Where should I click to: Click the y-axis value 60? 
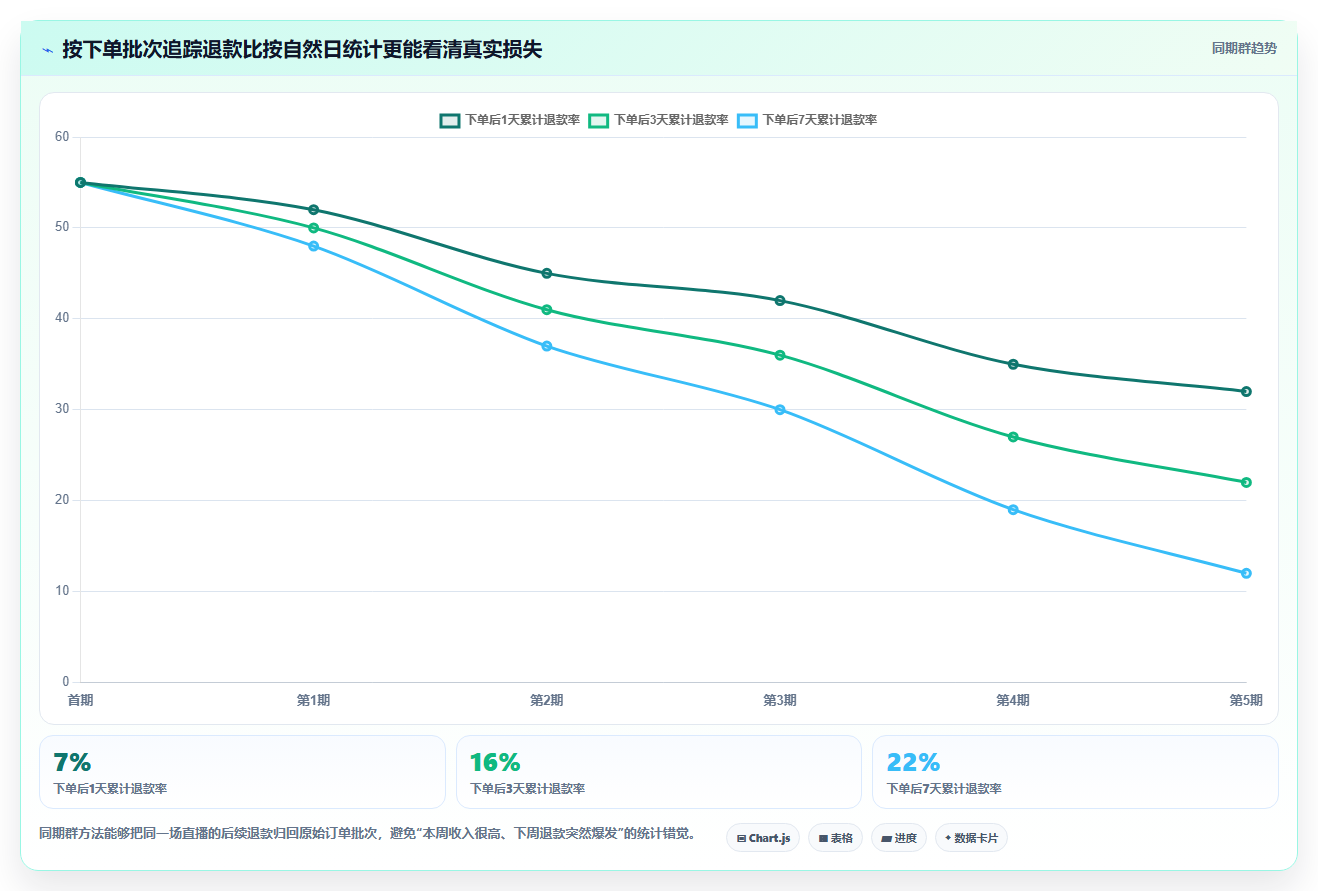62,137
